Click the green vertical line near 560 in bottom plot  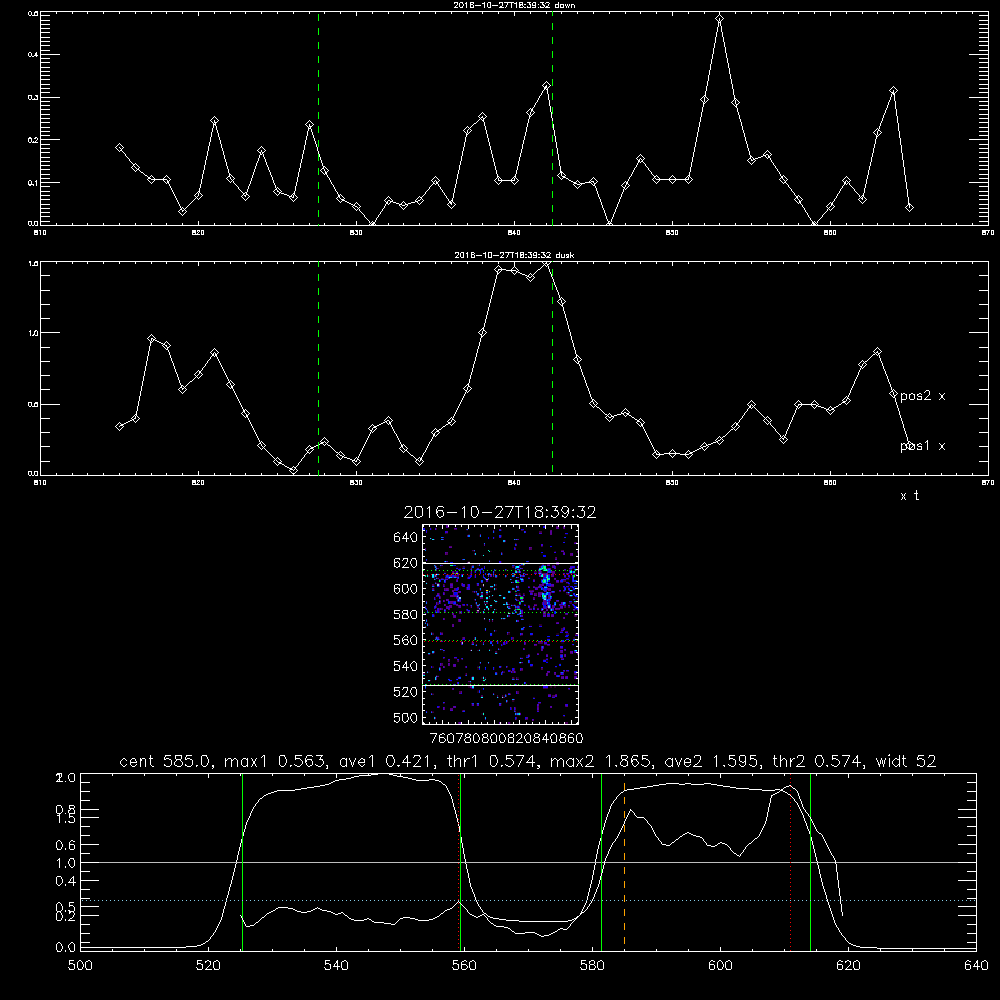(460, 862)
